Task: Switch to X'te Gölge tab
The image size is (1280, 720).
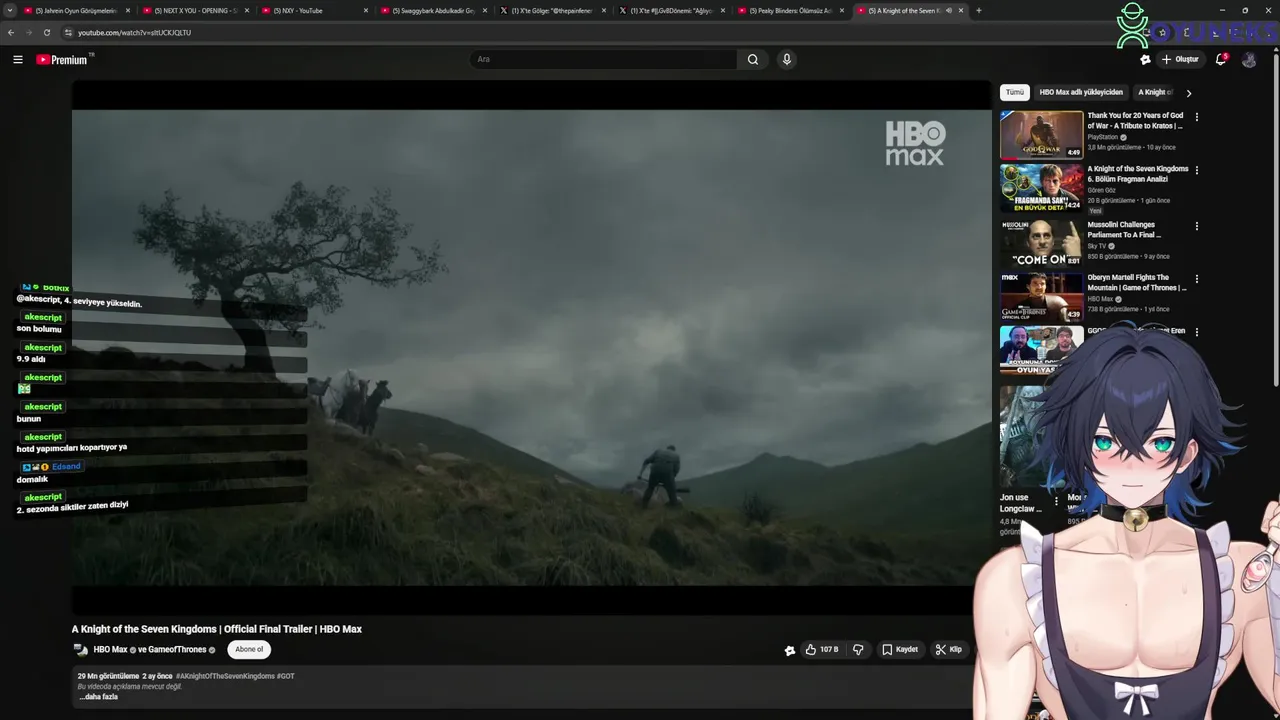Action: 551,10
